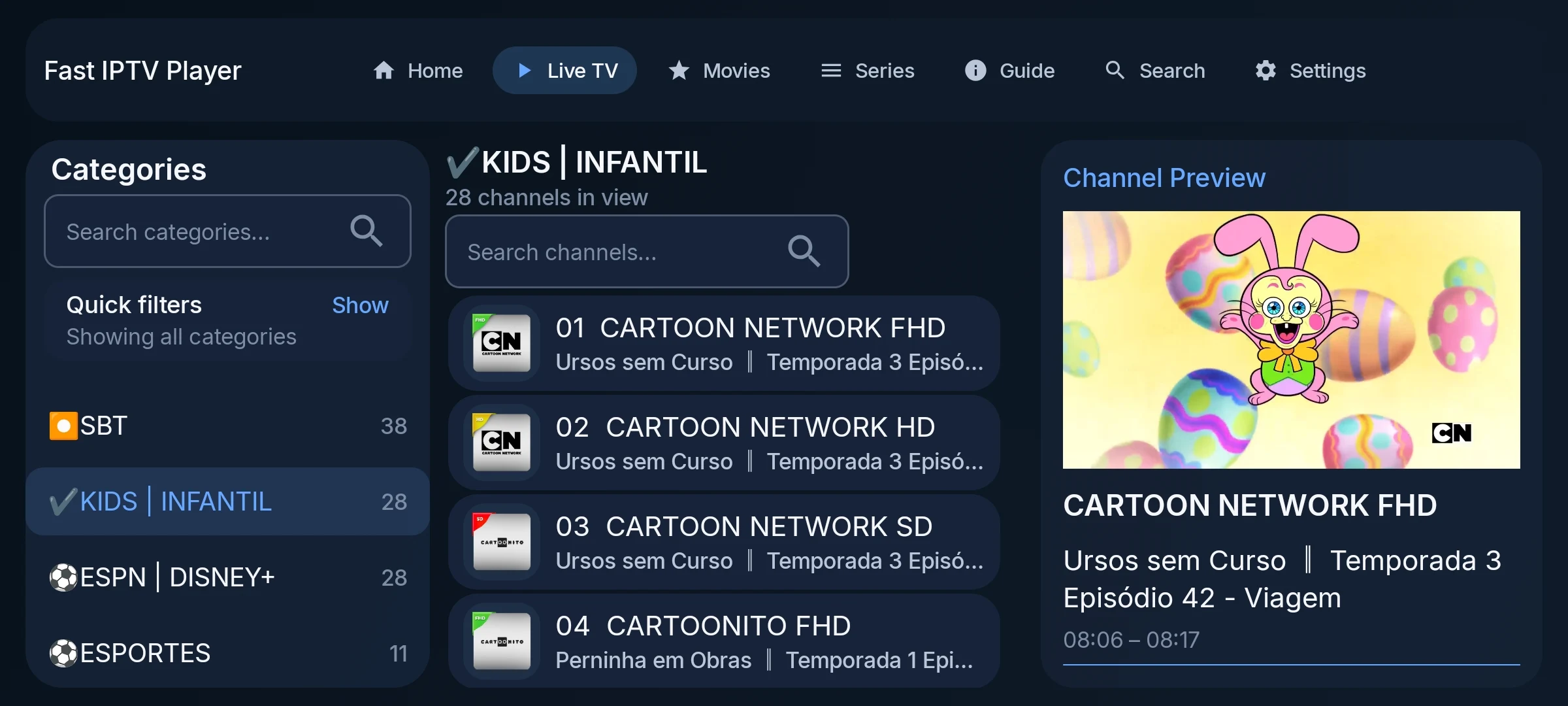This screenshot has width=1568, height=706.
Task: Click the magnifier in Search channels field
Action: click(804, 251)
